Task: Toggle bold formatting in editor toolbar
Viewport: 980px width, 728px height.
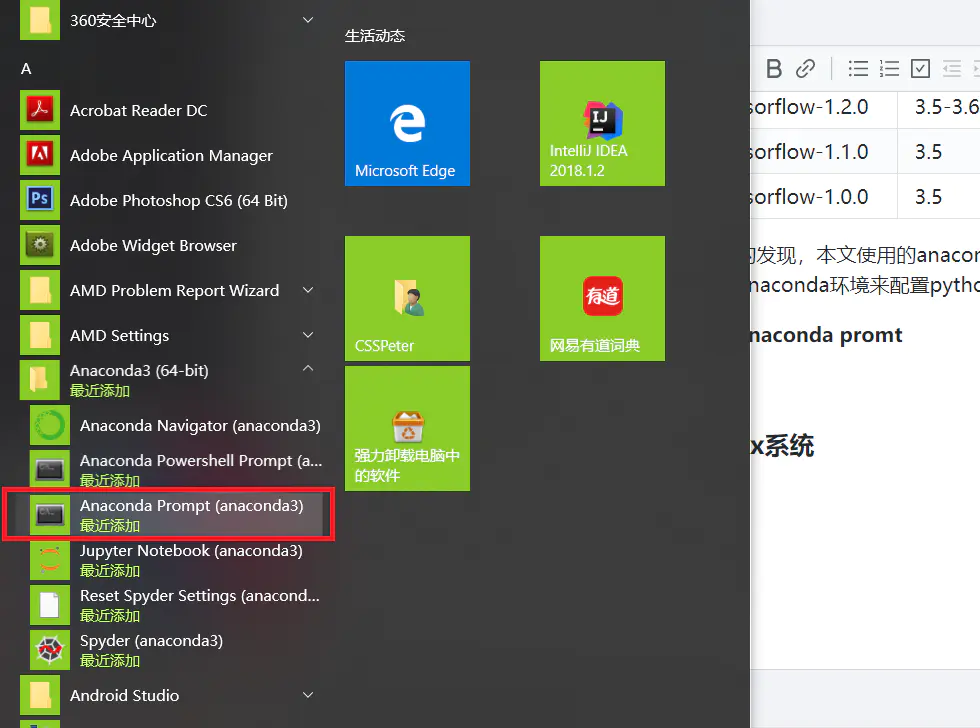Action: coord(774,68)
